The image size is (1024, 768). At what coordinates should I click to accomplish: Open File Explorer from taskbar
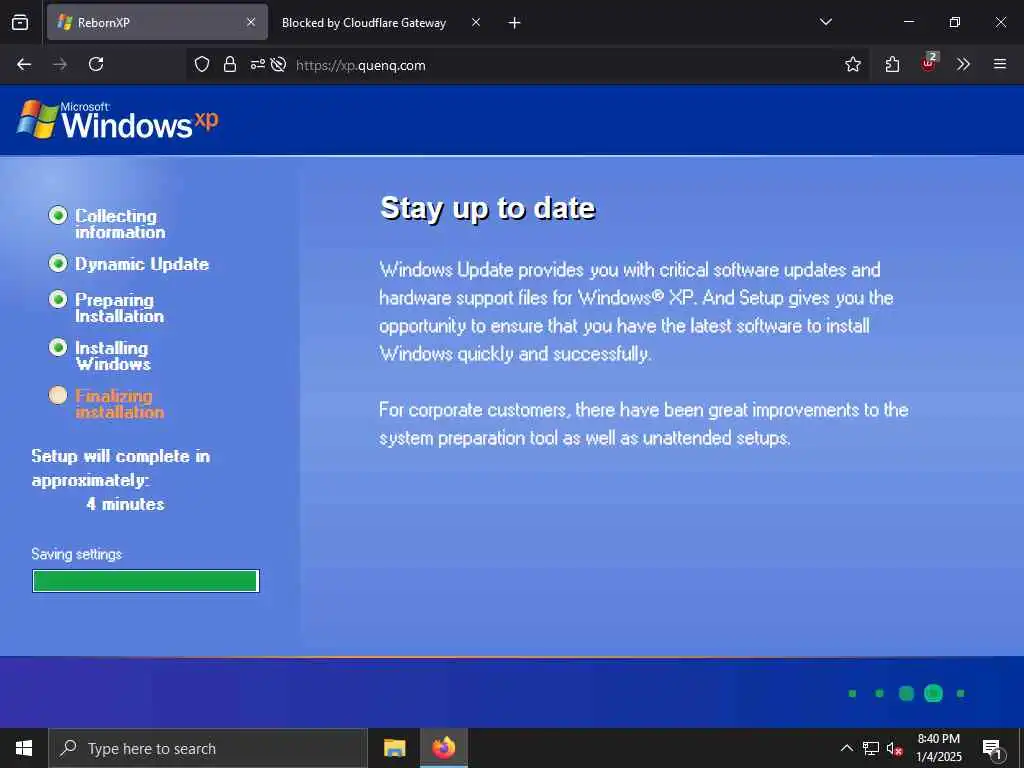(394, 748)
